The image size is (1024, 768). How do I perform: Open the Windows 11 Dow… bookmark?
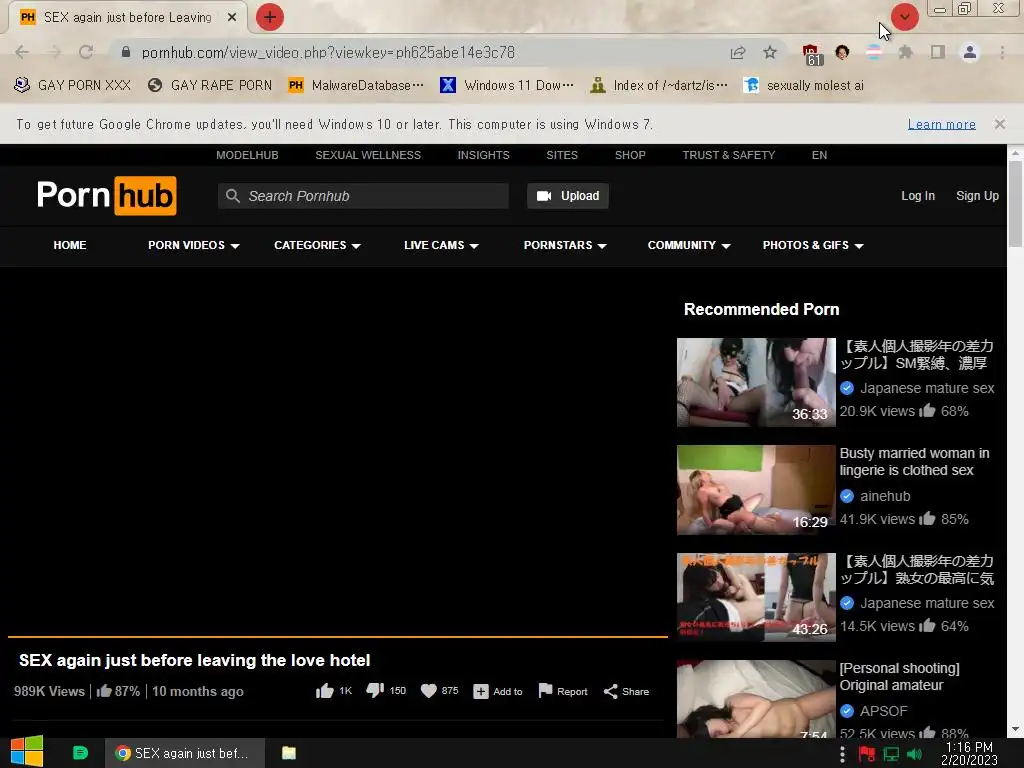tap(507, 85)
